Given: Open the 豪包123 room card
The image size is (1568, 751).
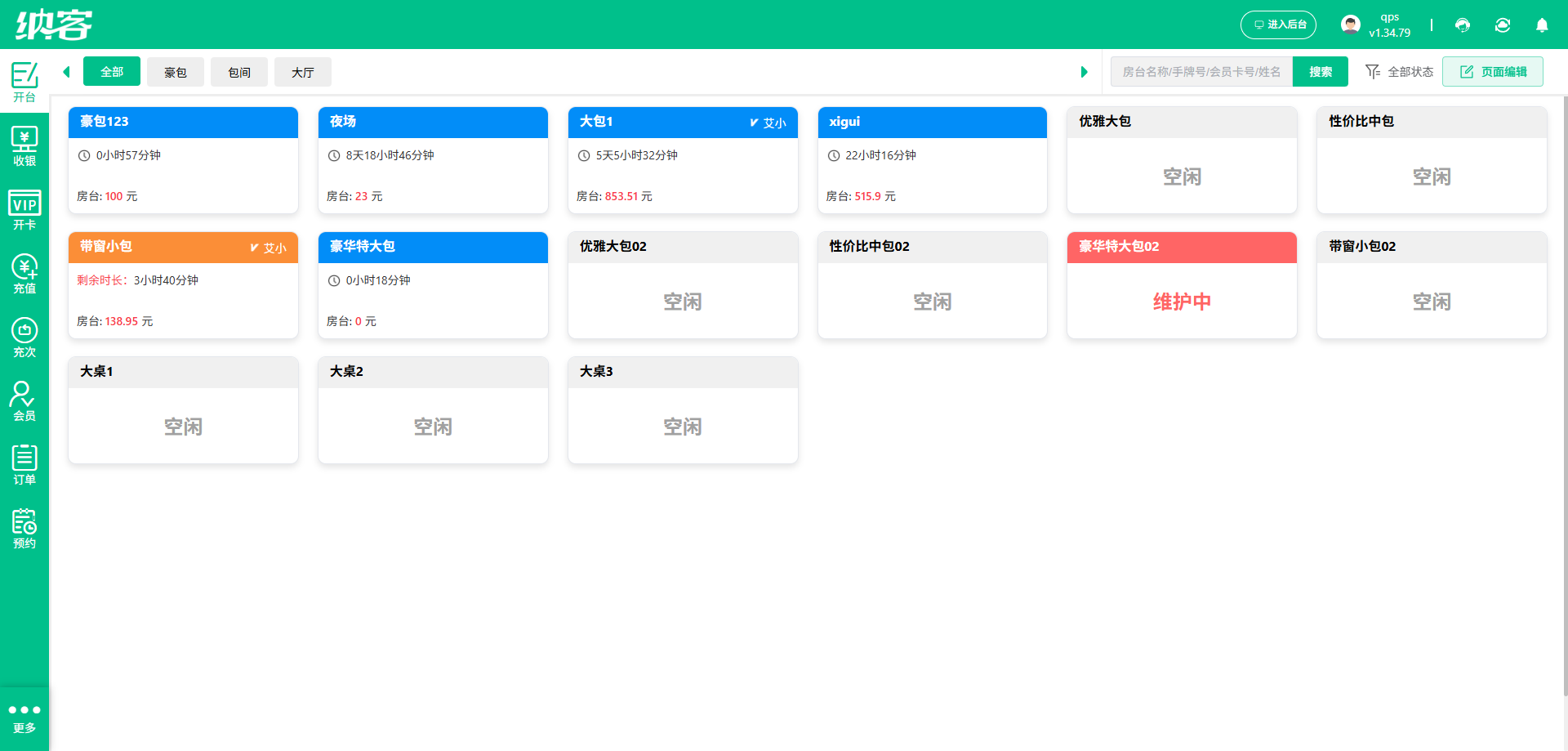Looking at the screenshot, I should point(183,160).
